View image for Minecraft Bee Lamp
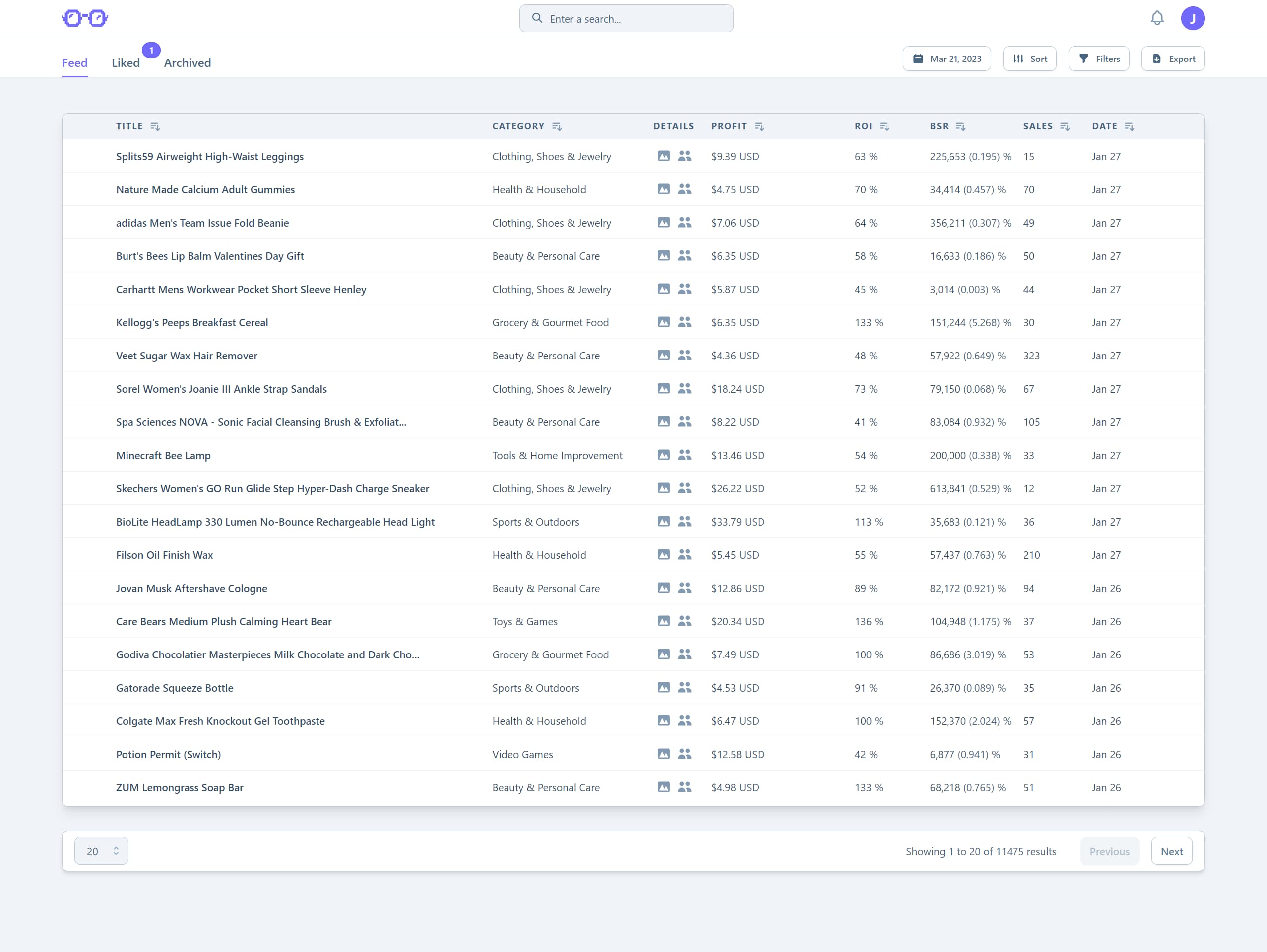Viewport: 1267px width, 952px height. pos(663,455)
